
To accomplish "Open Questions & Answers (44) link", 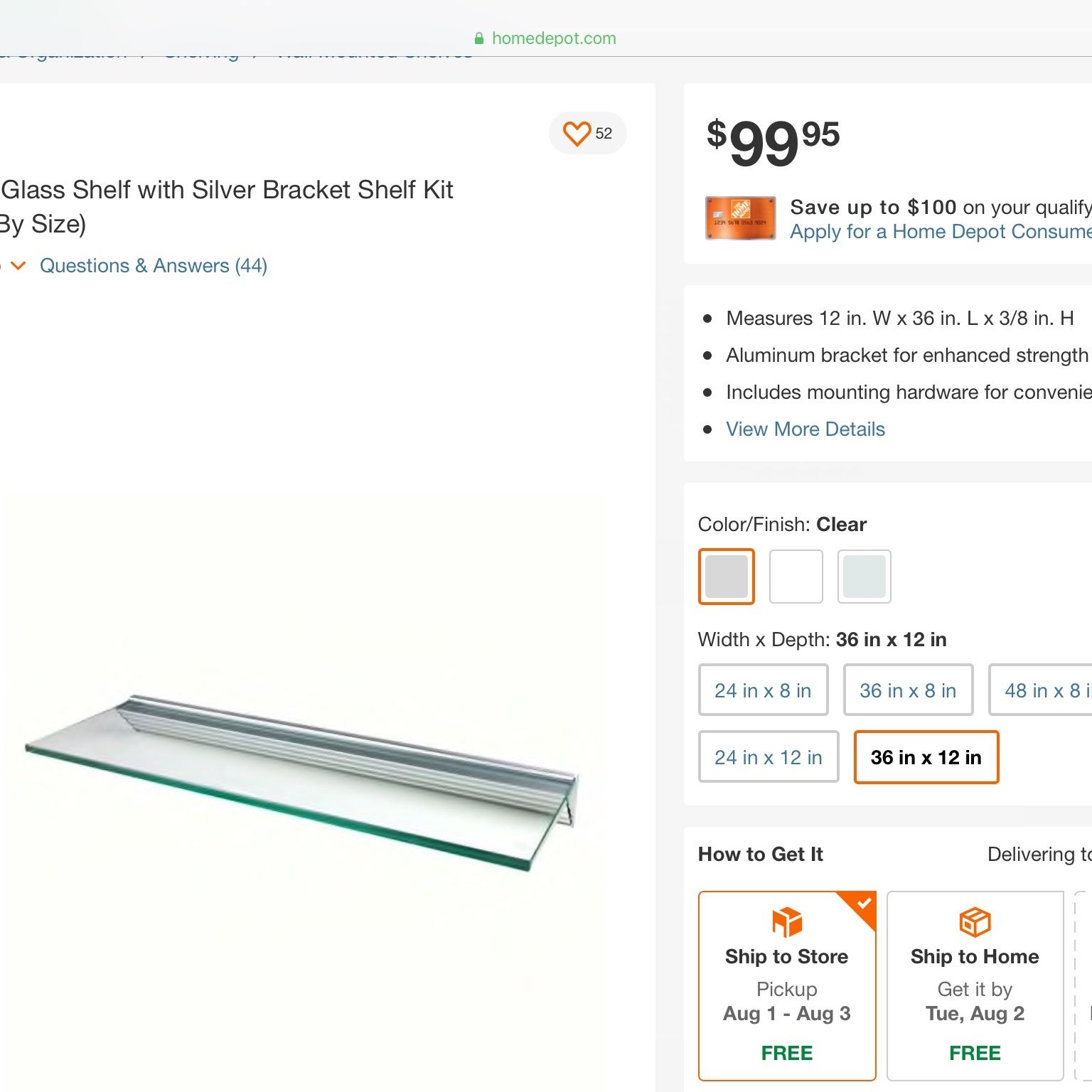I will [x=154, y=266].
